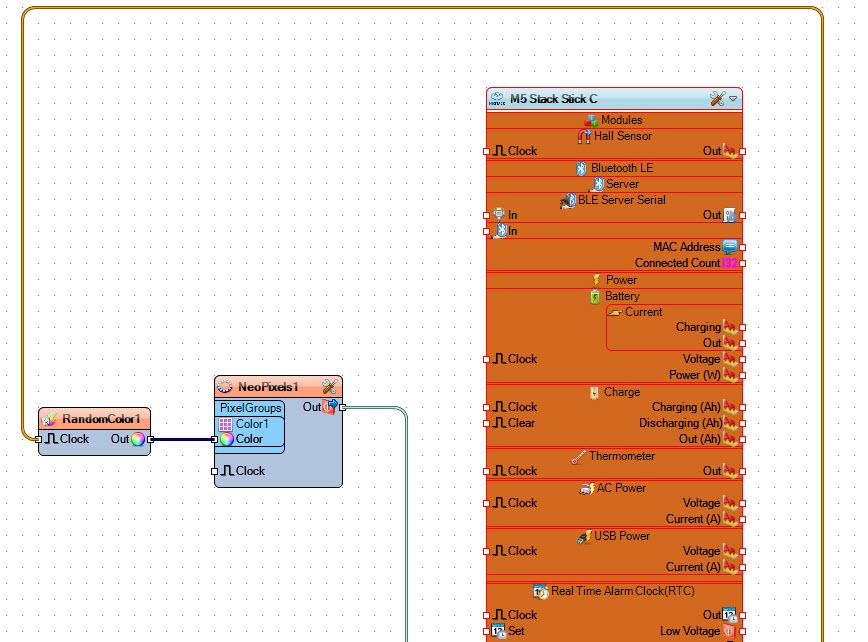Click the RandomColor1 color wheel Out pin icon

[x=138, y=439]
